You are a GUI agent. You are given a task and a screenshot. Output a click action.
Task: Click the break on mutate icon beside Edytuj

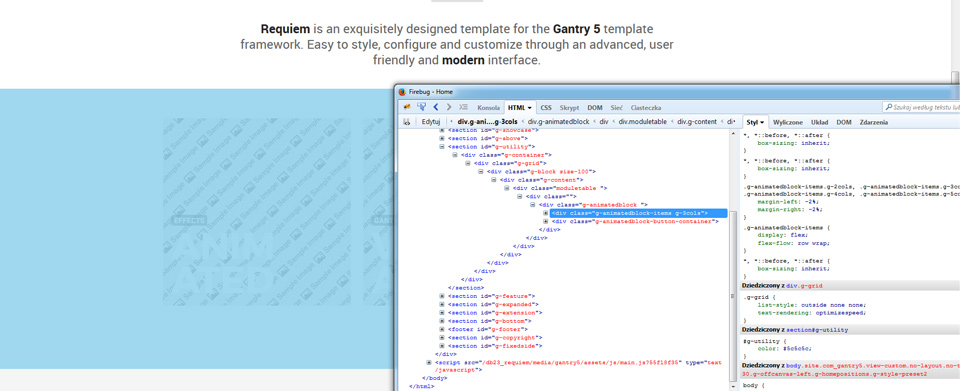407,122
